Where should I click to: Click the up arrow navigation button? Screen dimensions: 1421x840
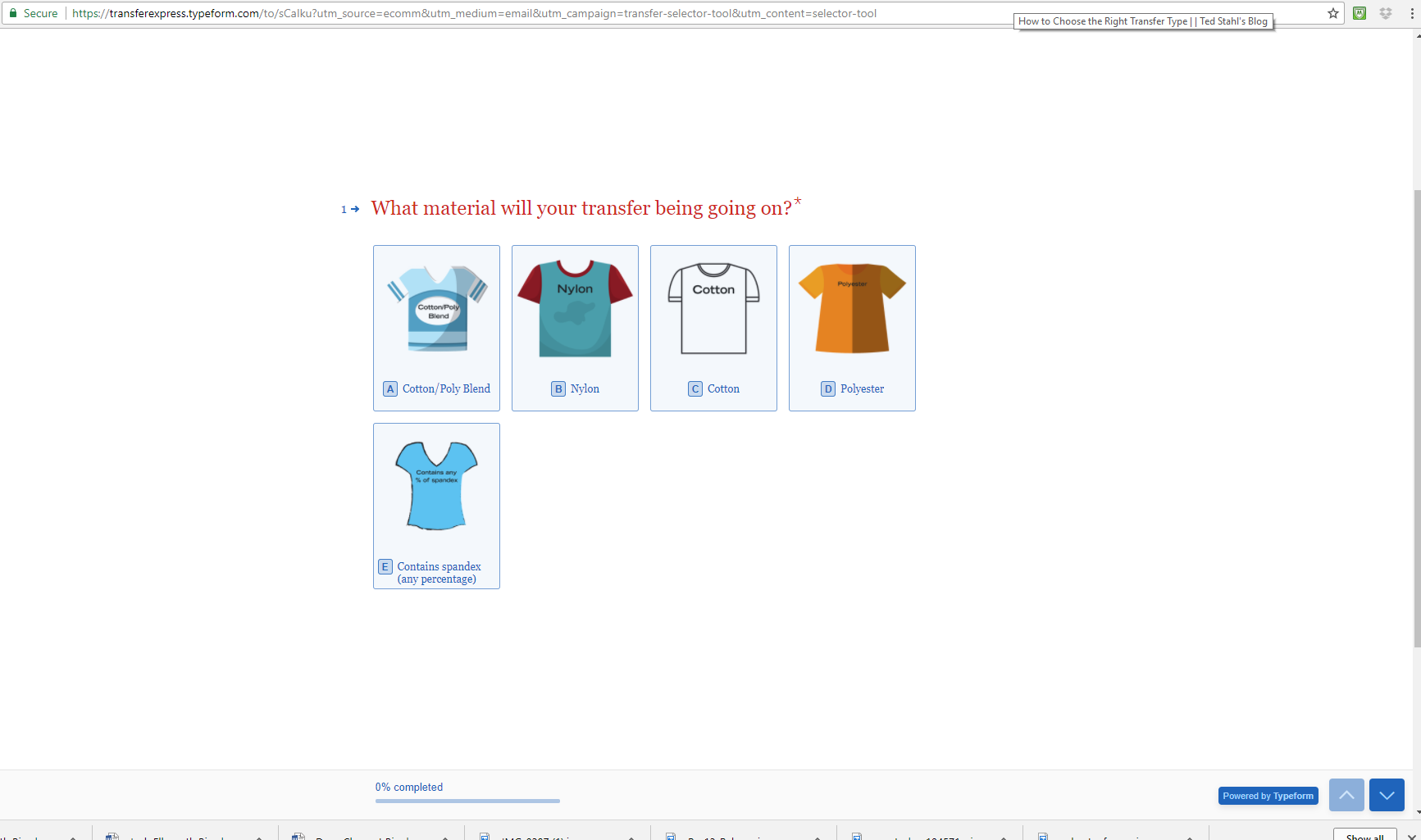click(1346, 795)
